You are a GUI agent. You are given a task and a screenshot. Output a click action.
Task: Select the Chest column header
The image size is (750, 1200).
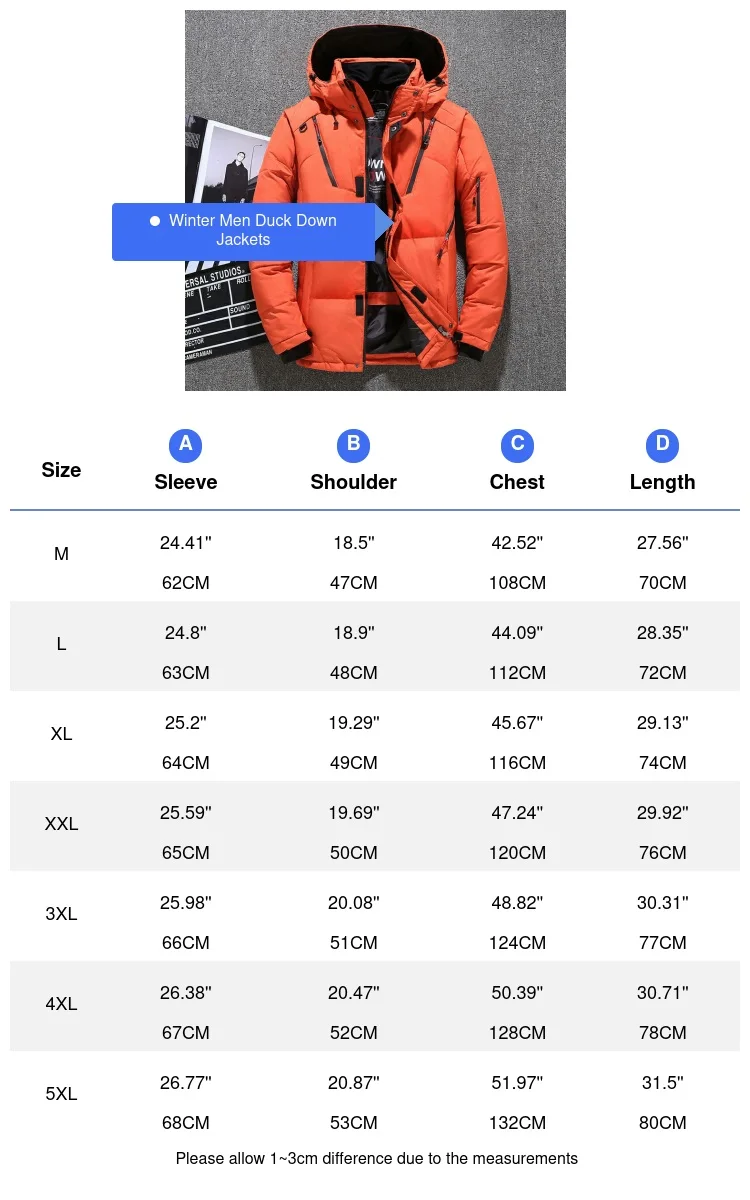pyautogui.click(x=517, y=482)
